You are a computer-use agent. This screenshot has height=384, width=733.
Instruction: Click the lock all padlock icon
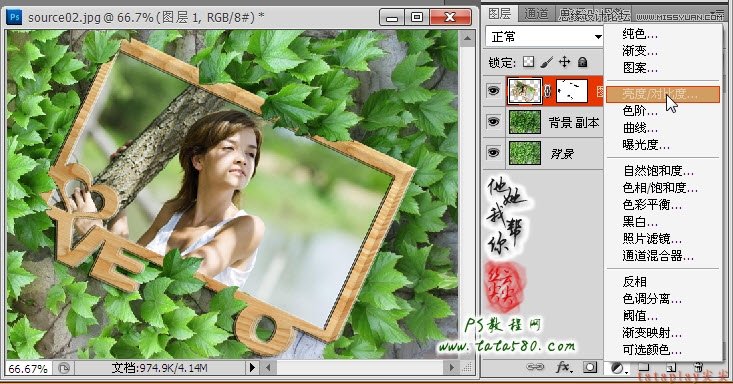click(582, 62)
